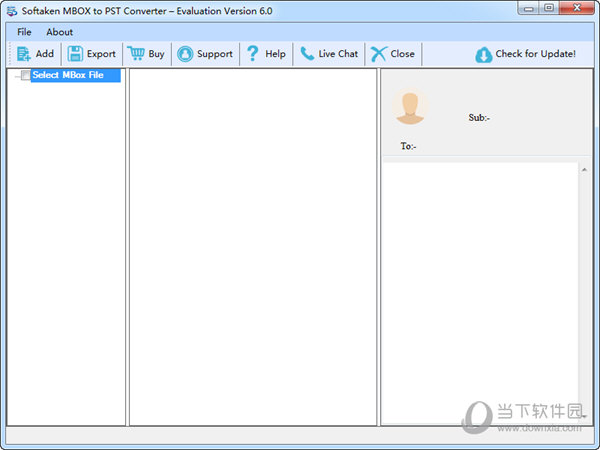Click the Close toolbar button label
This screenshot has height=450, width=600.
tap(403, 54)
